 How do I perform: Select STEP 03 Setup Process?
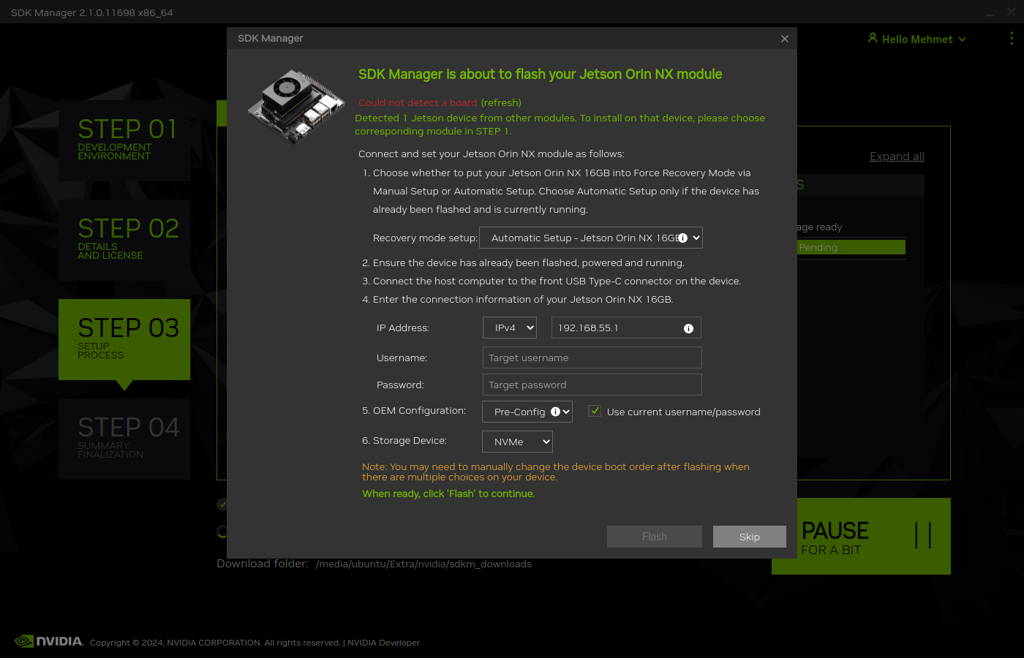click(x=125, y=339)
